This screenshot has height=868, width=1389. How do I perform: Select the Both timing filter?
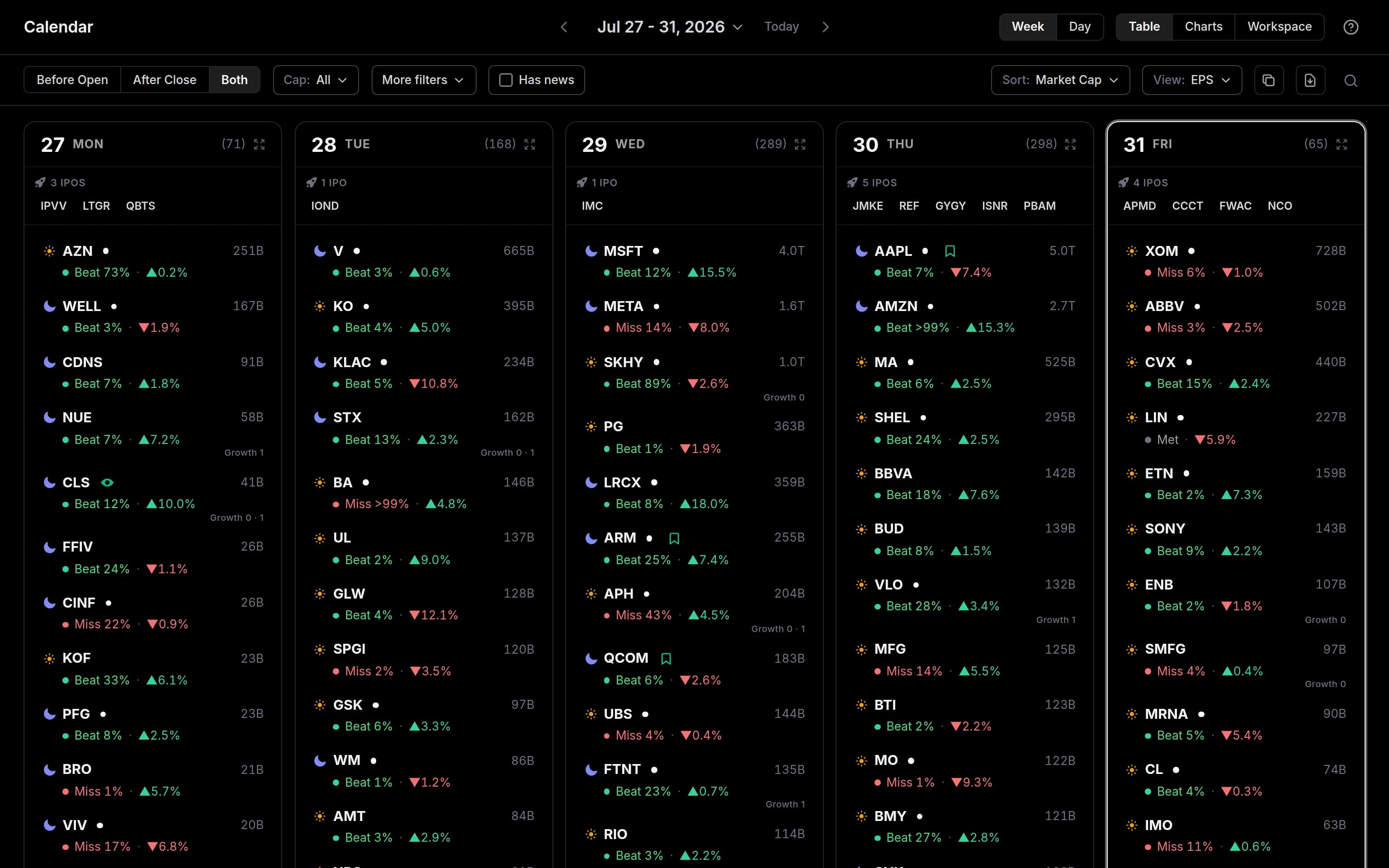234,80
